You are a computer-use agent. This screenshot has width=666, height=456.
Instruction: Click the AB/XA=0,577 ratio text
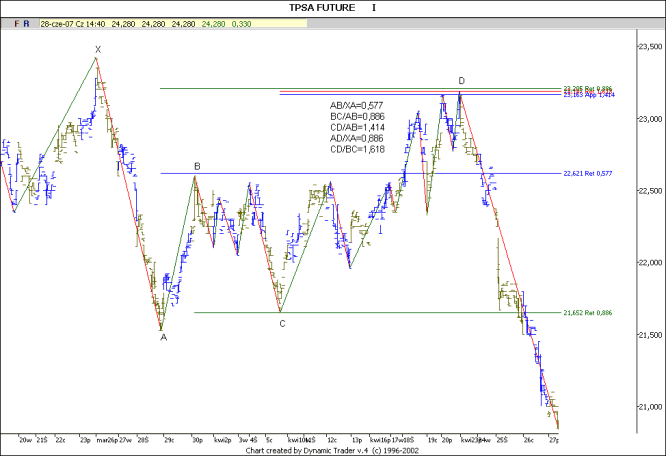pos(358,105)
